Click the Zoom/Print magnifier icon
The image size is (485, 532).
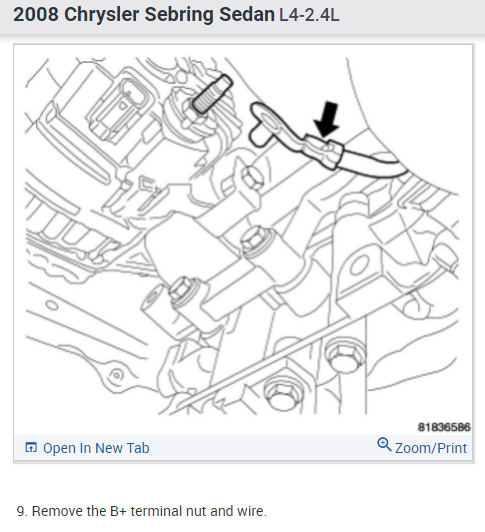pyautogui.click(x=384, y=444)
